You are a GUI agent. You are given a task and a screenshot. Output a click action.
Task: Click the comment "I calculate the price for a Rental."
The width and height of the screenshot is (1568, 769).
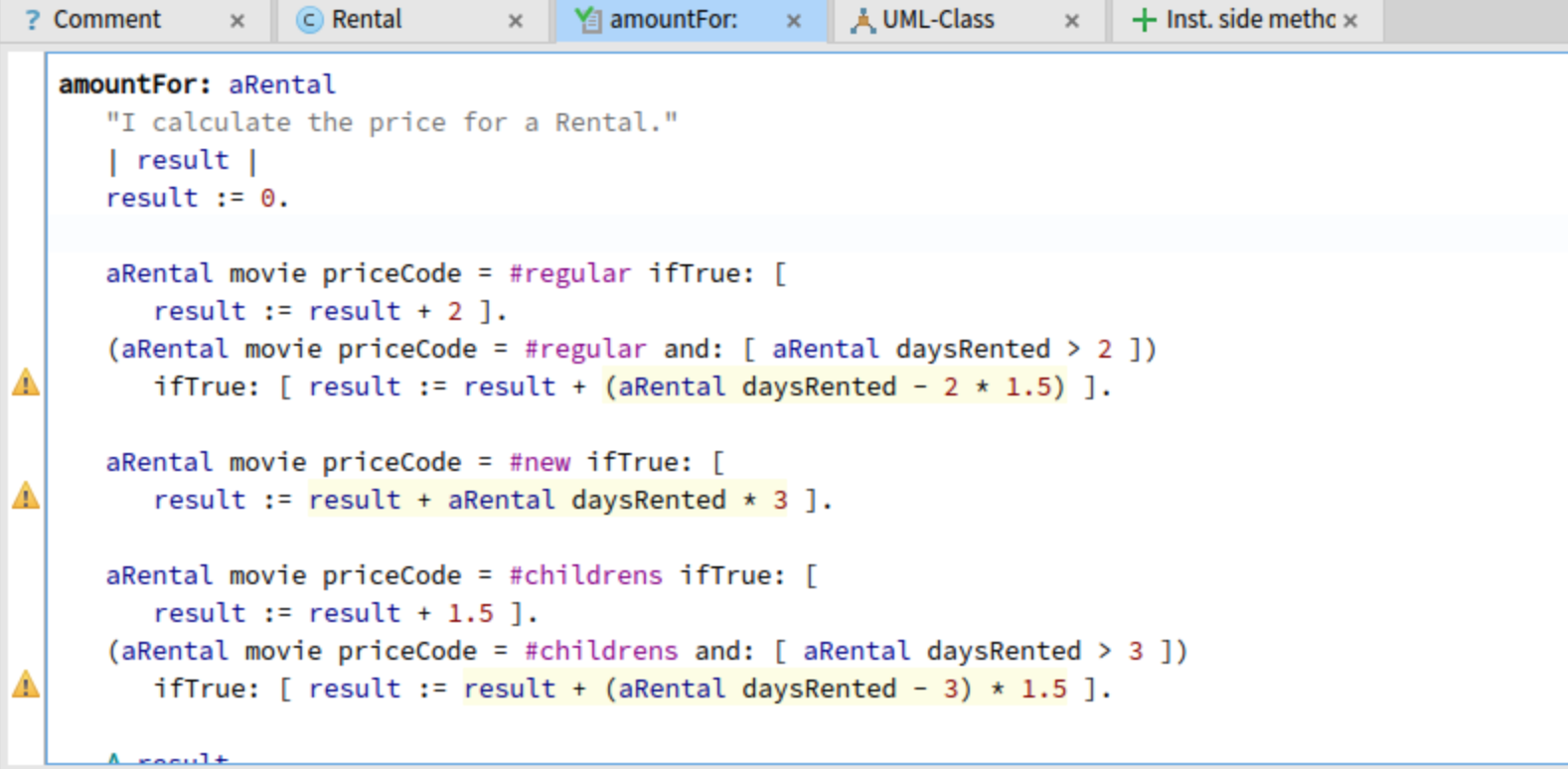click(x=392, y=122)
